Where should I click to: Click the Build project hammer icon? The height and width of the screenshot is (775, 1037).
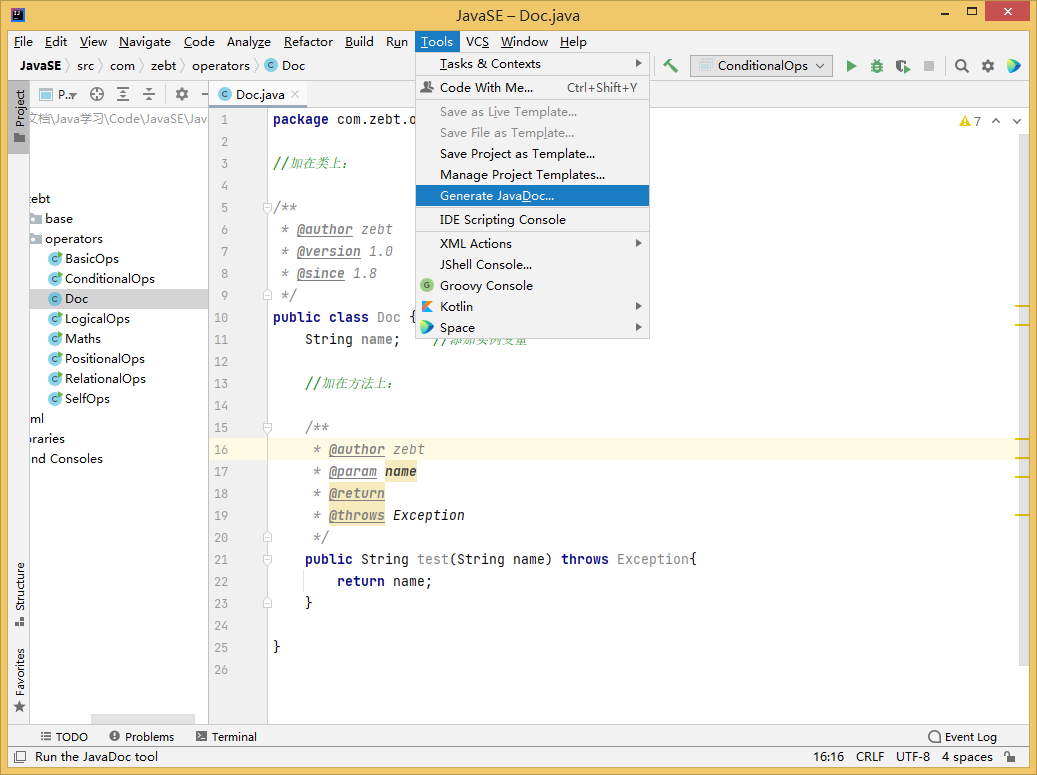[x=670, y=66]
